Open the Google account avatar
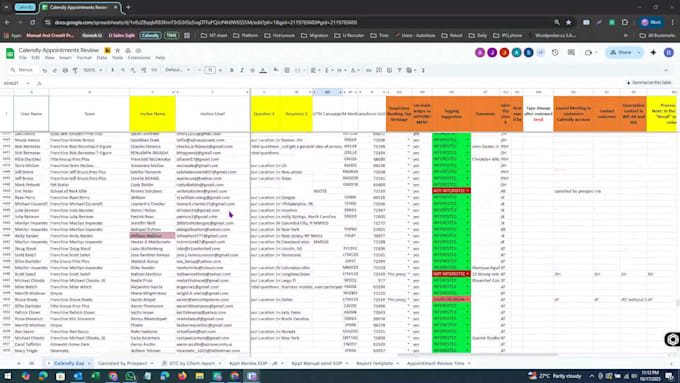The width and height of the screenshot is (680, 383). [669, 52]
